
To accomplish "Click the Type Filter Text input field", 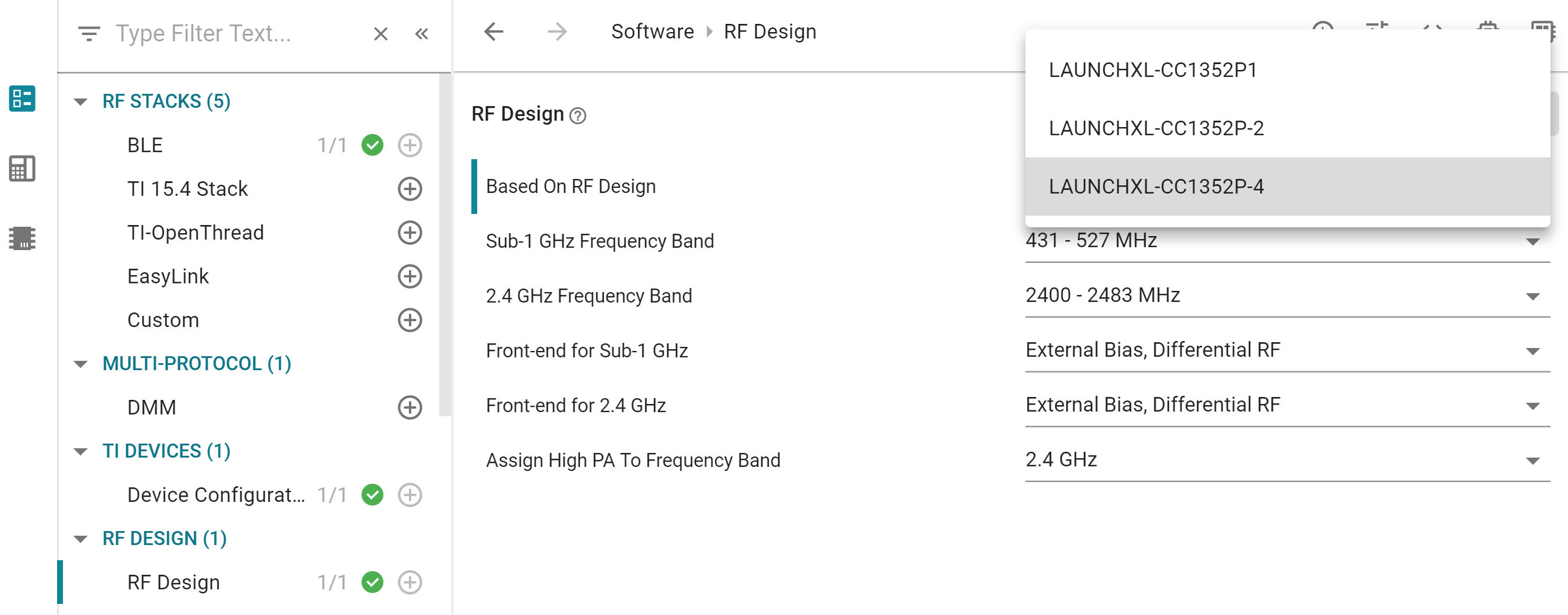I will point(237,33).
